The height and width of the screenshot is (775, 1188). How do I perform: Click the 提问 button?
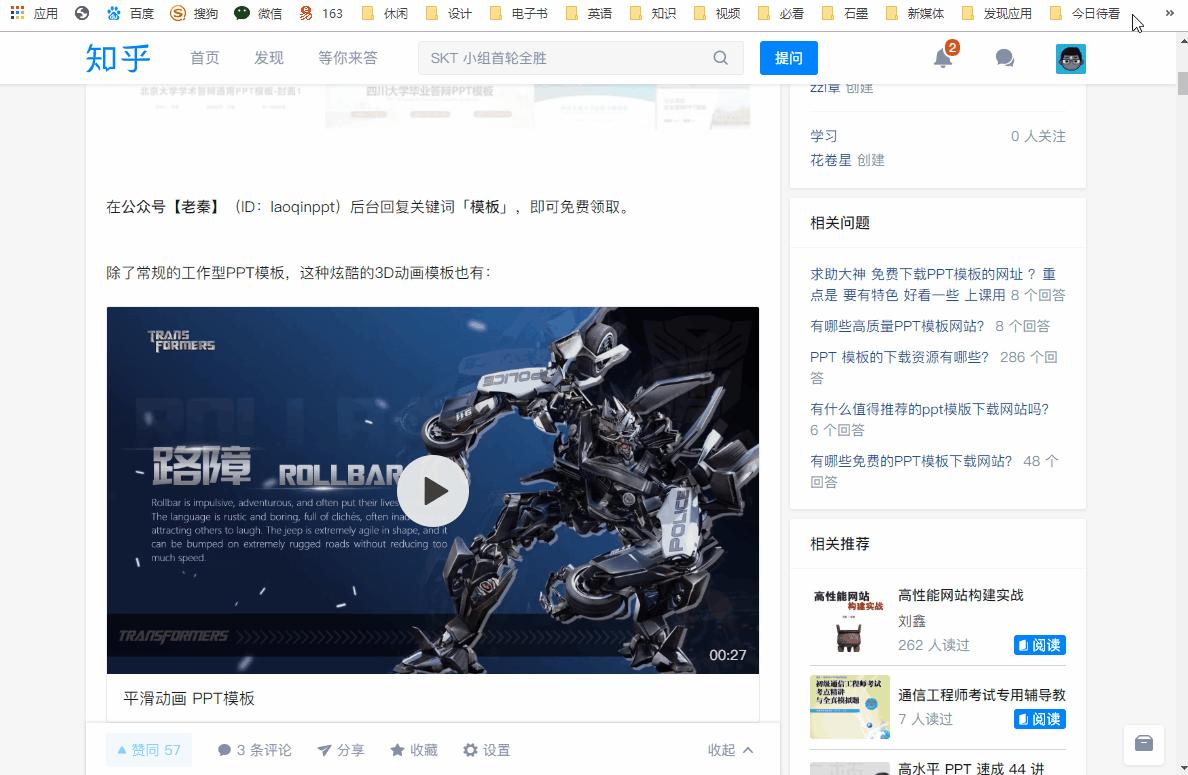click(x=788, y=58)
